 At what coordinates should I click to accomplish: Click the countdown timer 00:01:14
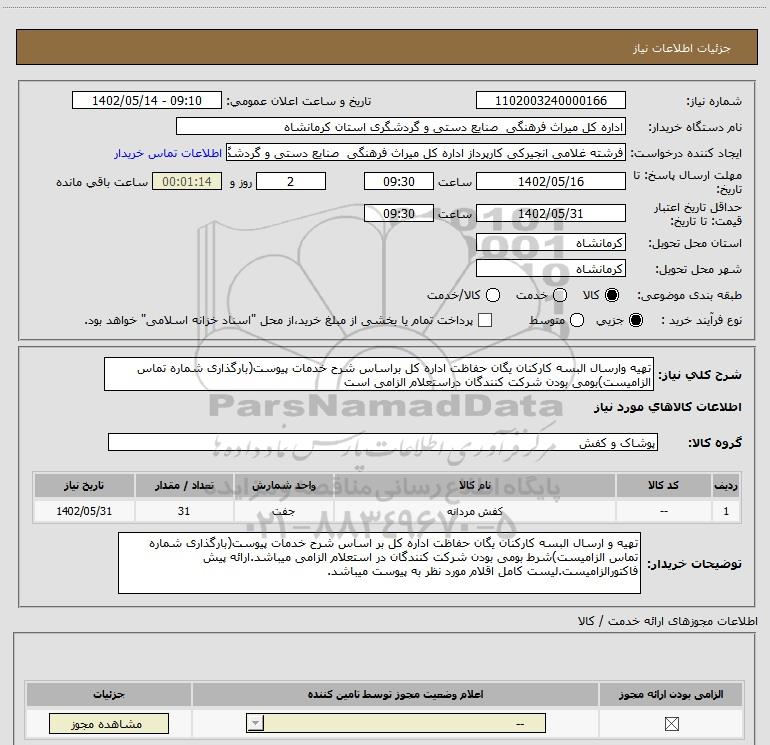pyautogui.click(x=187, y=181)
